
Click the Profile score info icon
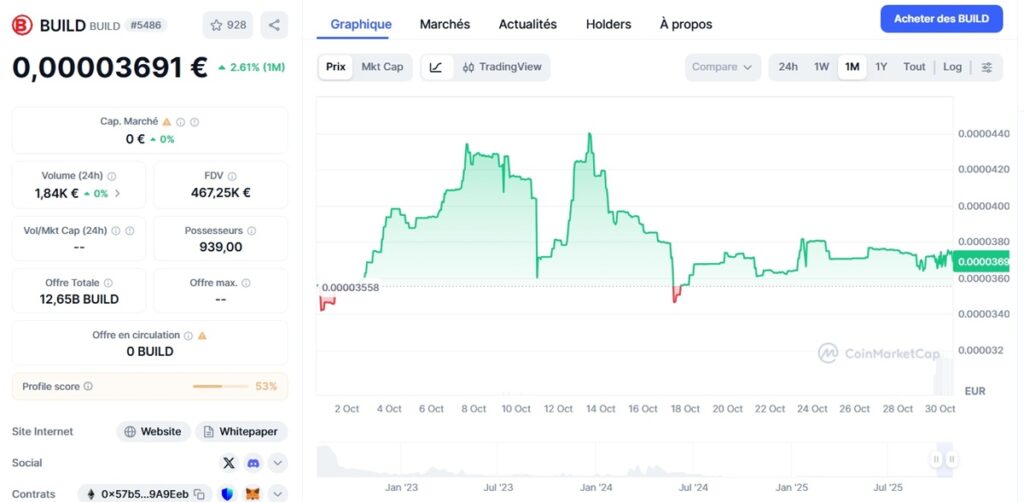(88, 386)
